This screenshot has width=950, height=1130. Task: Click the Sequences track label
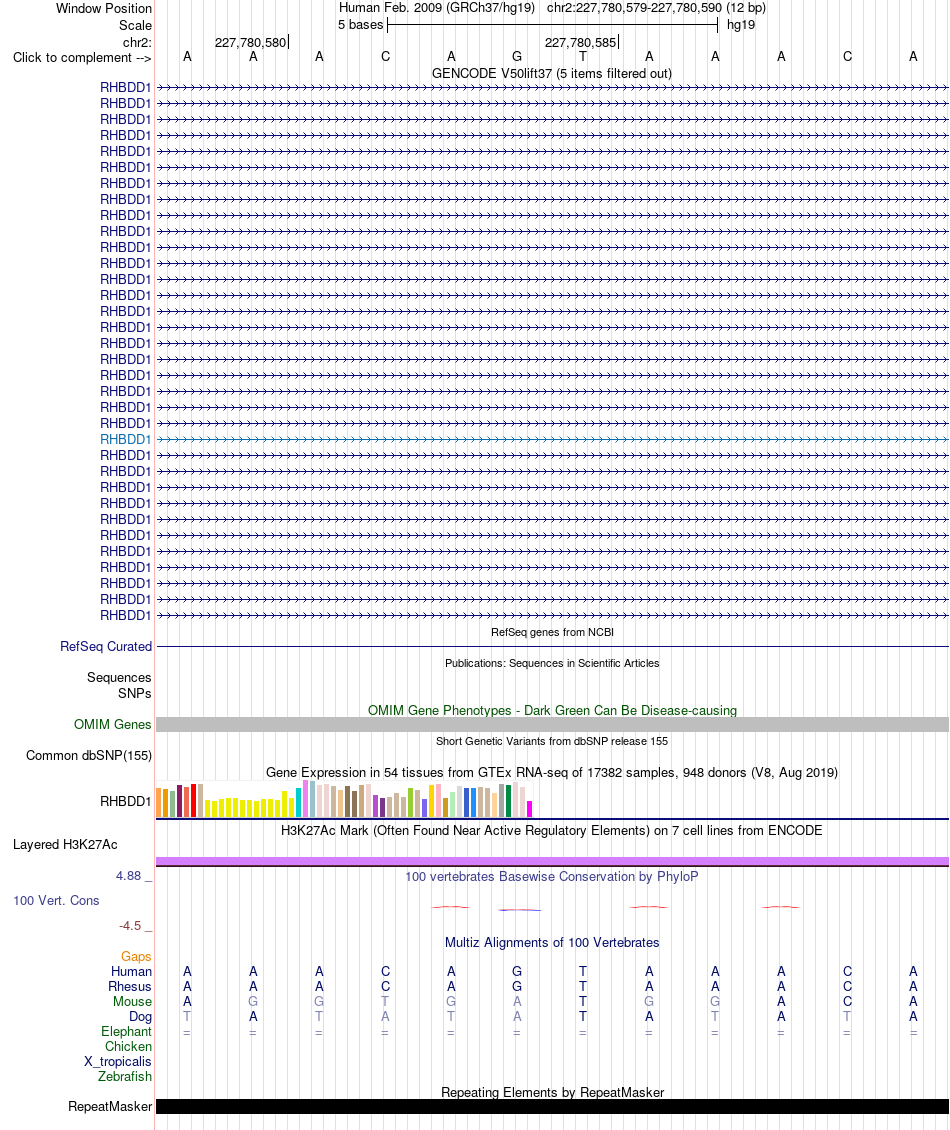(119, 677)
